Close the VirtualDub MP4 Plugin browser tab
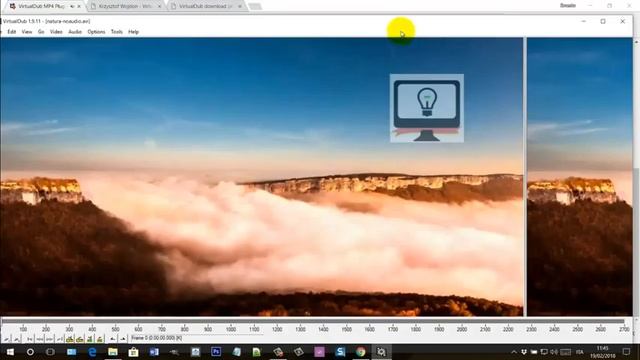The image size is (640, 360). pyautogui.click(x=79, y=6)
